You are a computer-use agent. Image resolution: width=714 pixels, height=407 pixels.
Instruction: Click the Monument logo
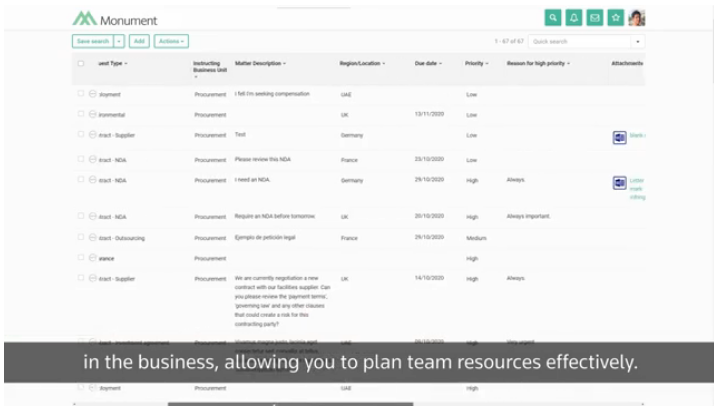tap(115, 19)
